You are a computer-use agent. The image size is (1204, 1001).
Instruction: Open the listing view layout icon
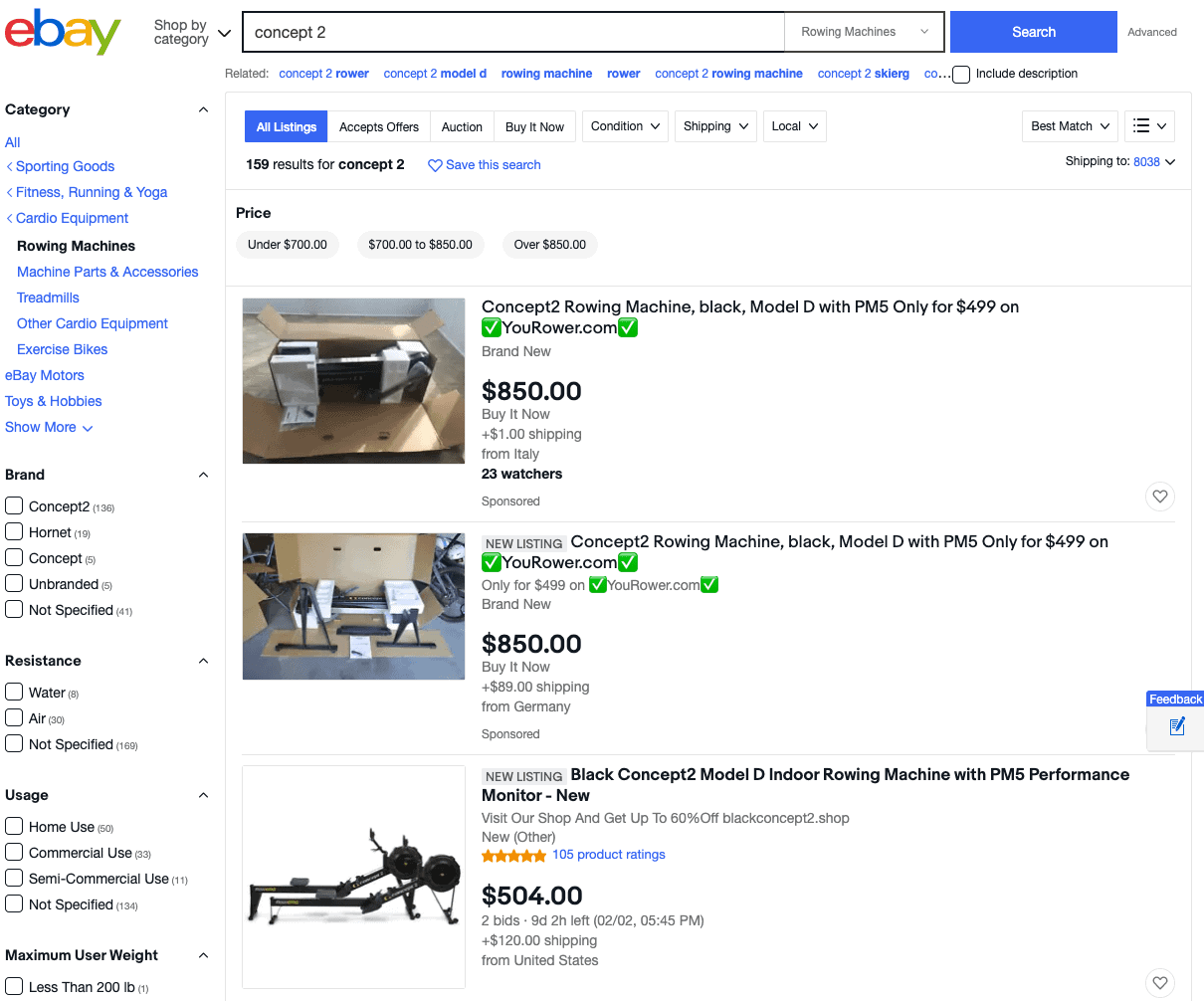[1149, 126]
